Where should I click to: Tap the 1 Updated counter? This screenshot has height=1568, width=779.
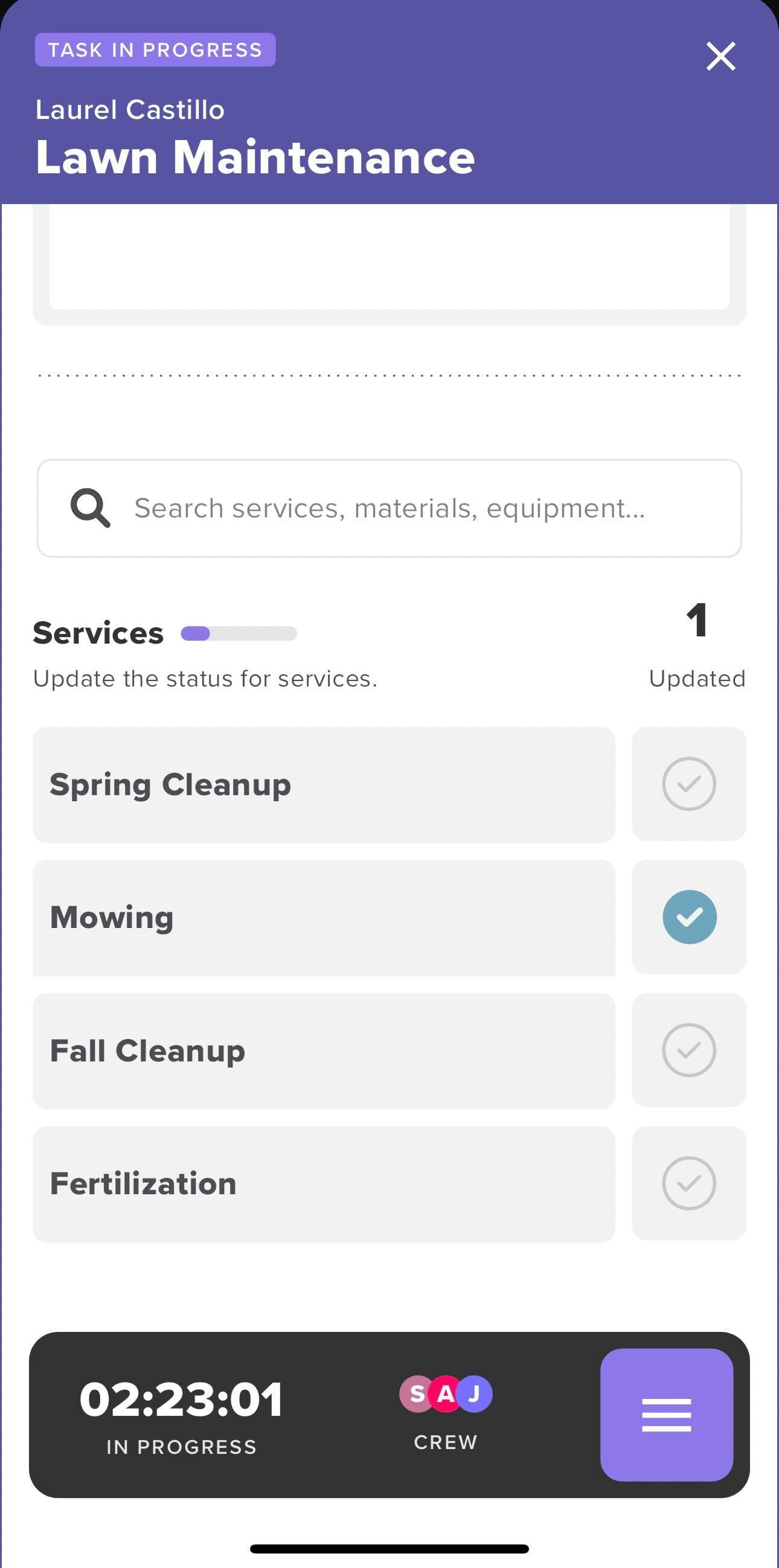[x=697, y=645]
